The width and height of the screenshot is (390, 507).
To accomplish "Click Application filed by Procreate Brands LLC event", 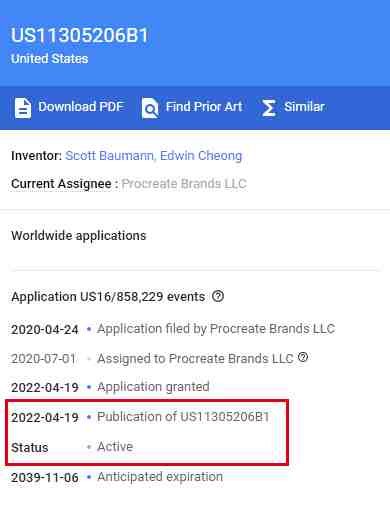I will point(216,329).
